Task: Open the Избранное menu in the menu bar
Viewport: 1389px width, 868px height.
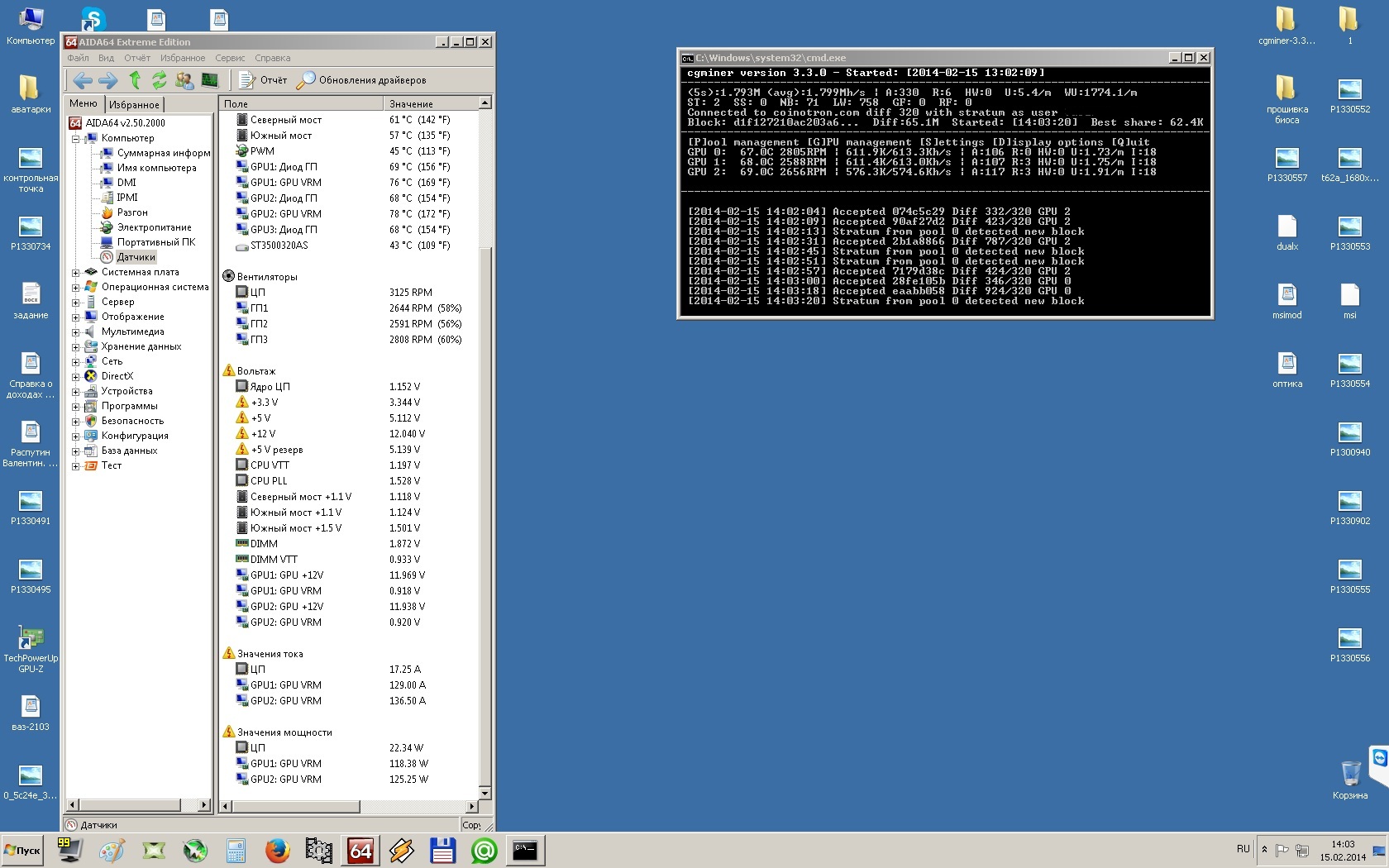Action: coord(183,58)
